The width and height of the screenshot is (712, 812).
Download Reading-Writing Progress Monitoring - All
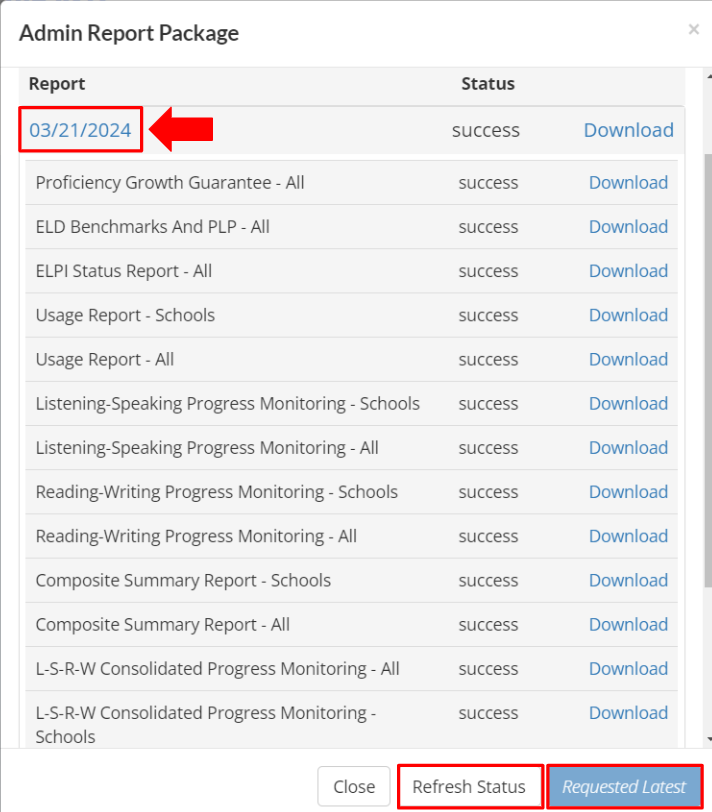point(628,536)
